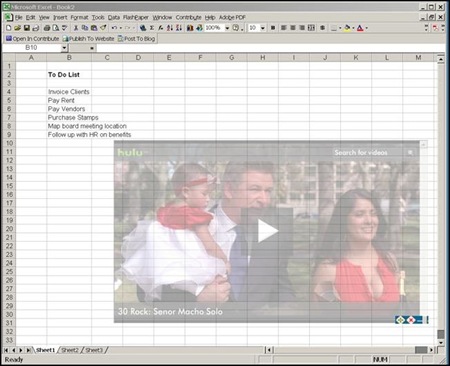Click the Post To Blog button
Image resolution: width=450 pixels, height=366 pixels.
point(137,39)
